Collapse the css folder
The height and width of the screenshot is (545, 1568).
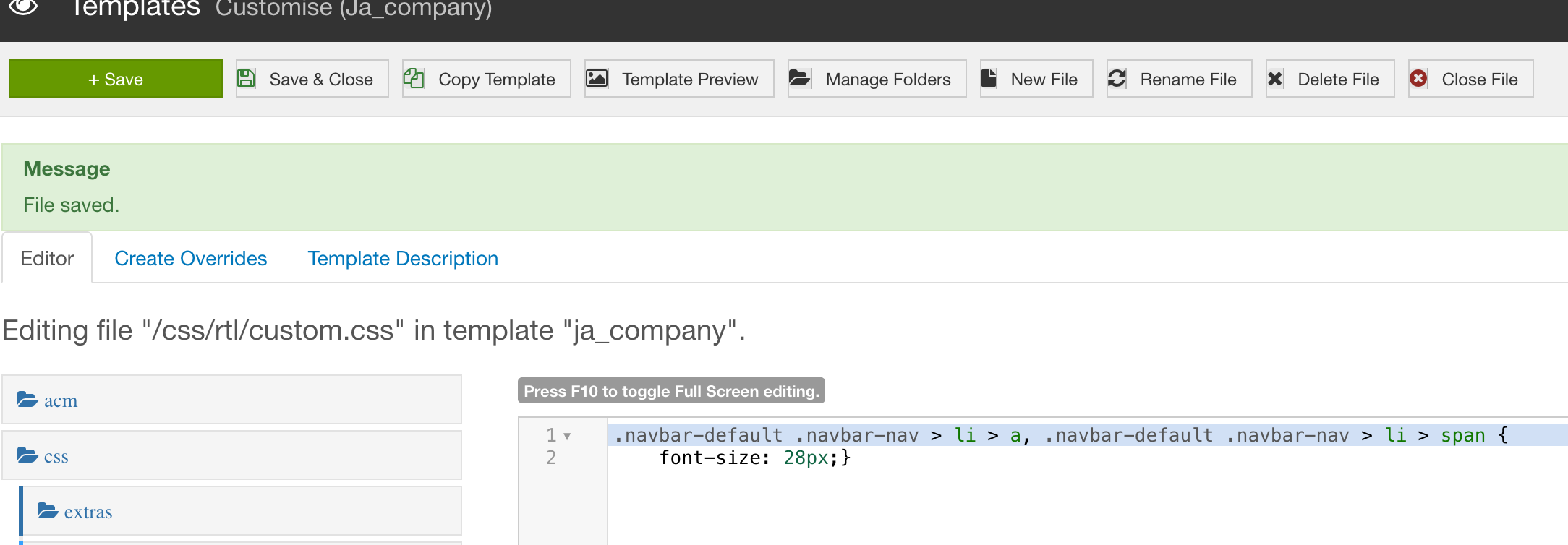[x=56, y=457]
